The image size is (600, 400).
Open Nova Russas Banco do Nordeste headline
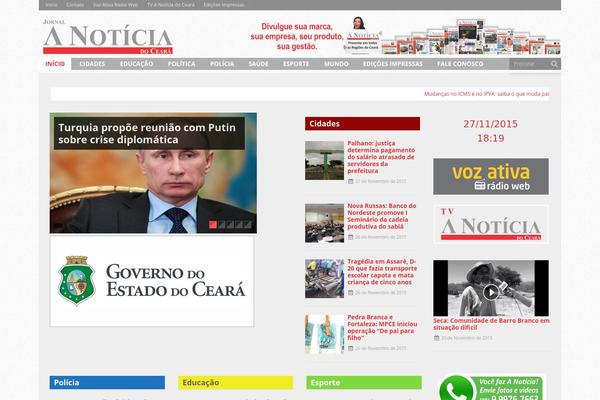click(x=382, y=216)
